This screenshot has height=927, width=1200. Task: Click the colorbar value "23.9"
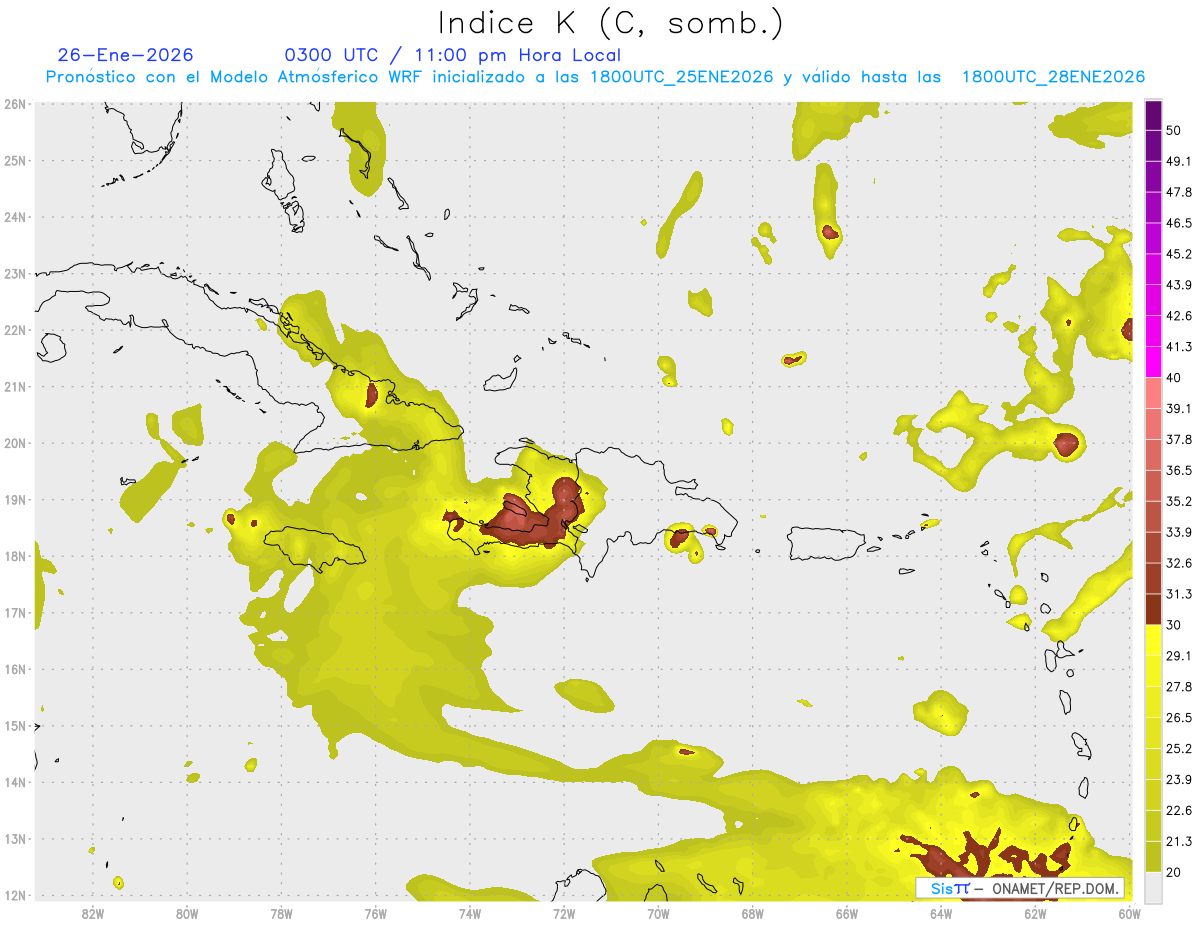(1179, 780)
